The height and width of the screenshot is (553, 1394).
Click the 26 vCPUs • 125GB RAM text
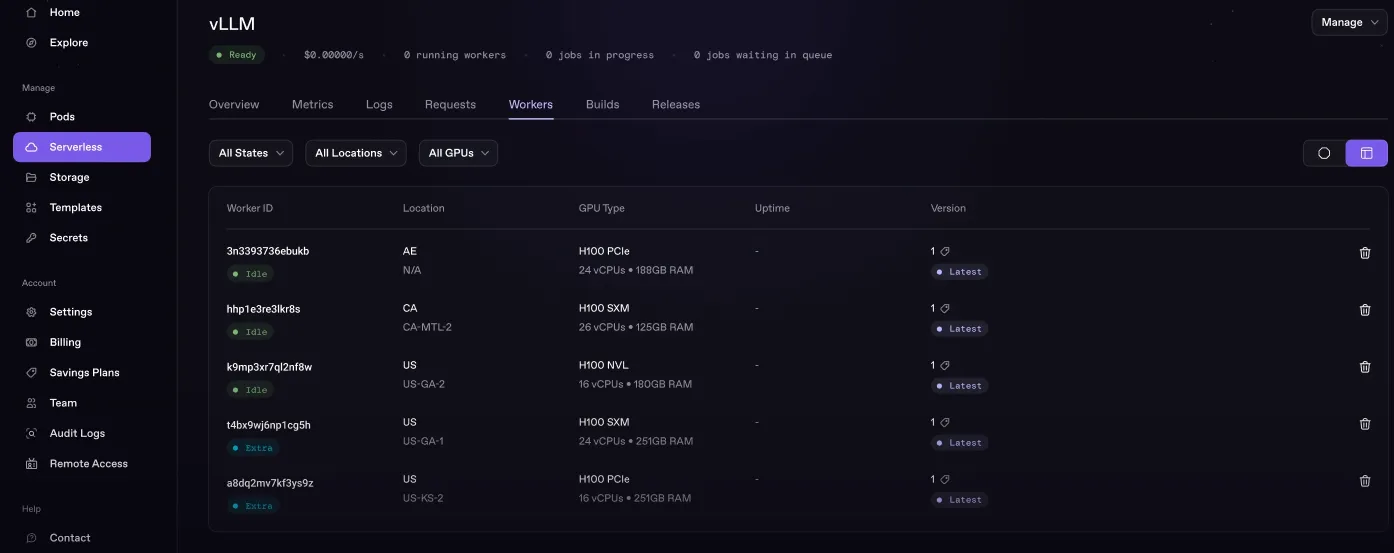pyautogui.click(x=636, y=327)
